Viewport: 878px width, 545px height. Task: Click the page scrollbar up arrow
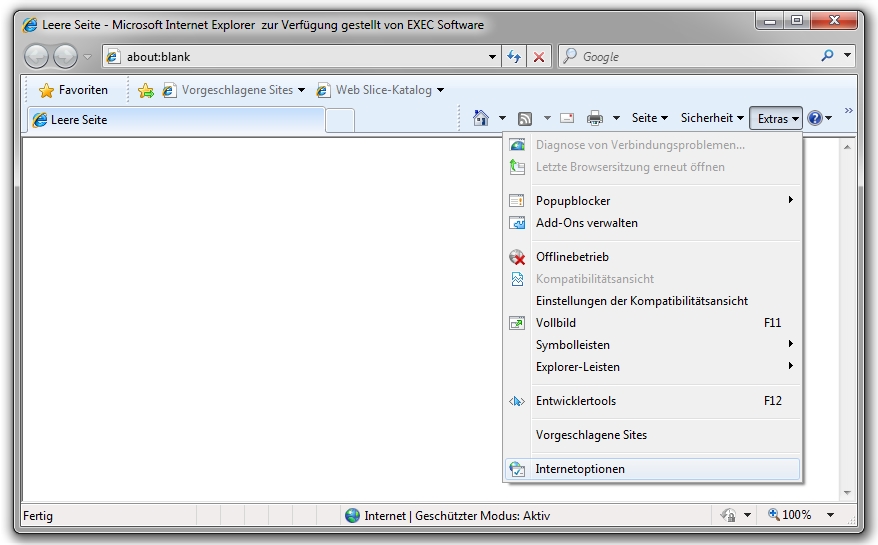pos(847,147)
